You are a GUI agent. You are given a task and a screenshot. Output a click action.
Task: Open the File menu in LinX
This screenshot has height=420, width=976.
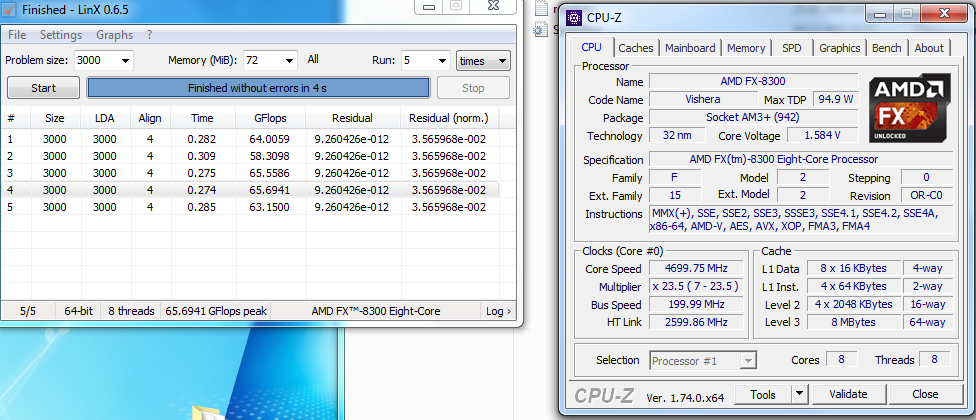coord(17,35)
